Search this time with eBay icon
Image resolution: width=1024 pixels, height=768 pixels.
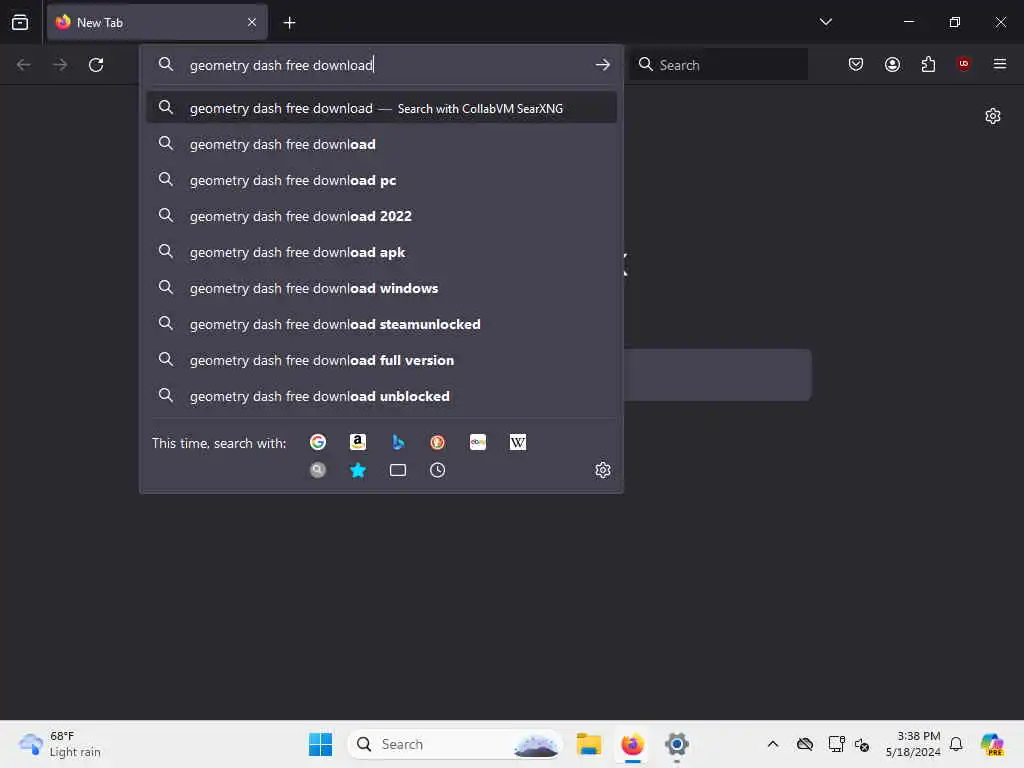click(x=478, y=442)
